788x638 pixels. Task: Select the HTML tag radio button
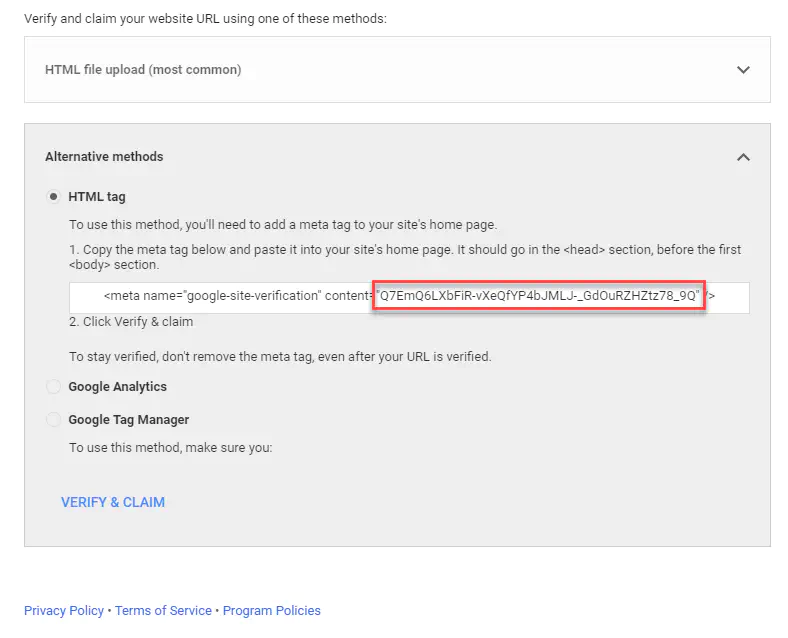tap(54, 197)
